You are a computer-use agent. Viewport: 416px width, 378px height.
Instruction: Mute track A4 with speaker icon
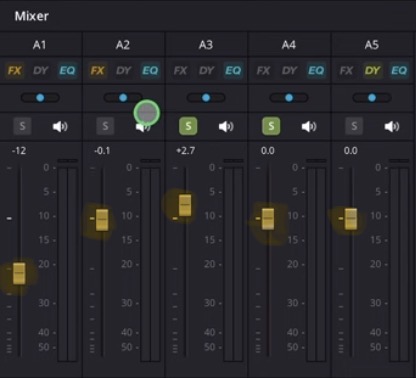309,126
